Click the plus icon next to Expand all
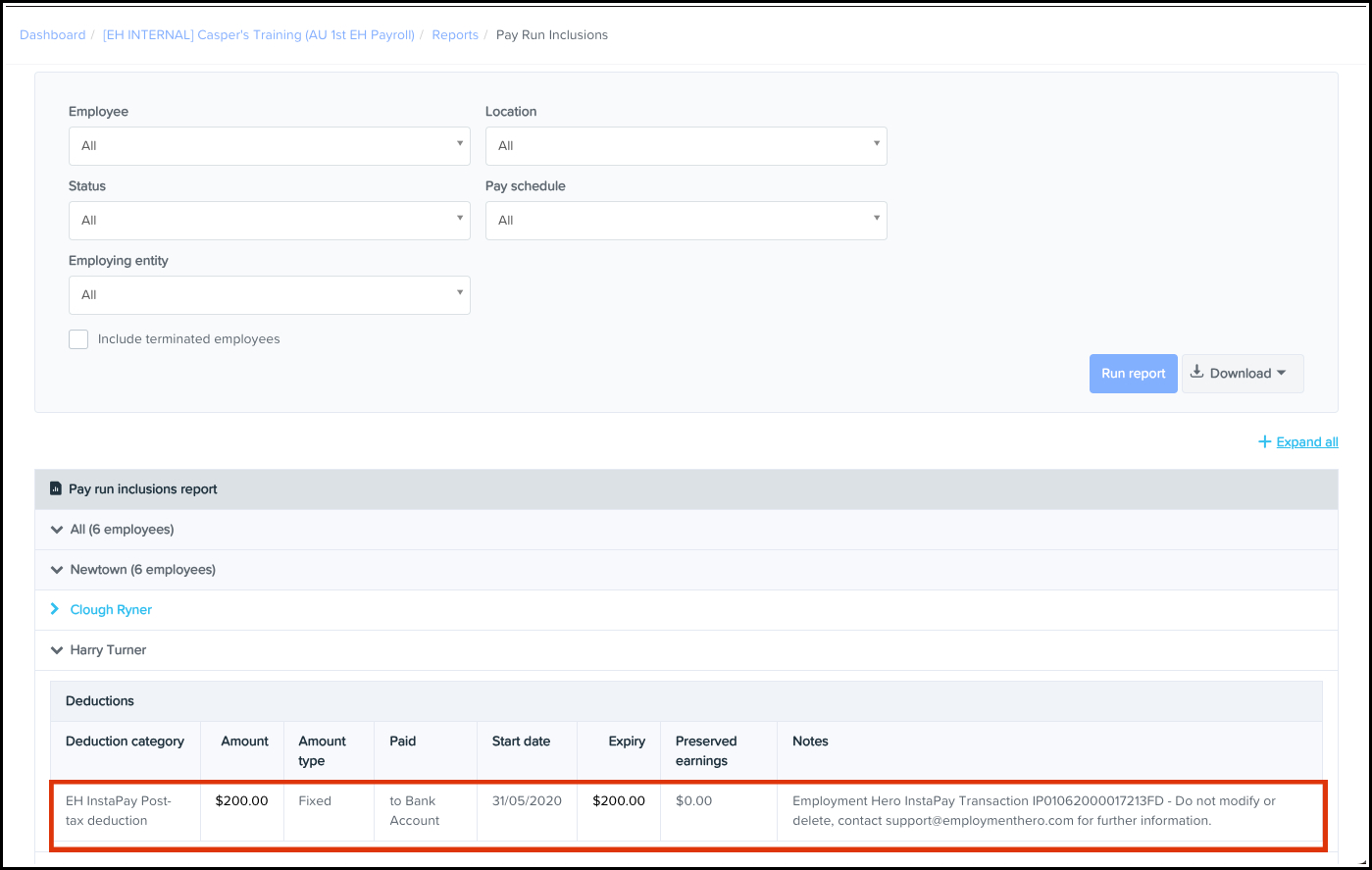1372x870 pixels. pos(1264,442)
